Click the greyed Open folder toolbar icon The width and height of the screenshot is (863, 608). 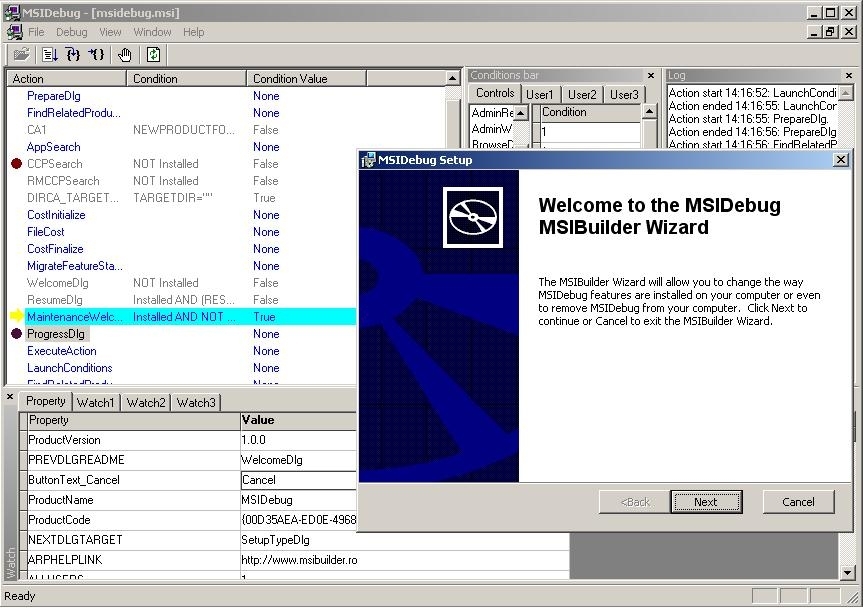pyautogui.click(x=21, y=54)
